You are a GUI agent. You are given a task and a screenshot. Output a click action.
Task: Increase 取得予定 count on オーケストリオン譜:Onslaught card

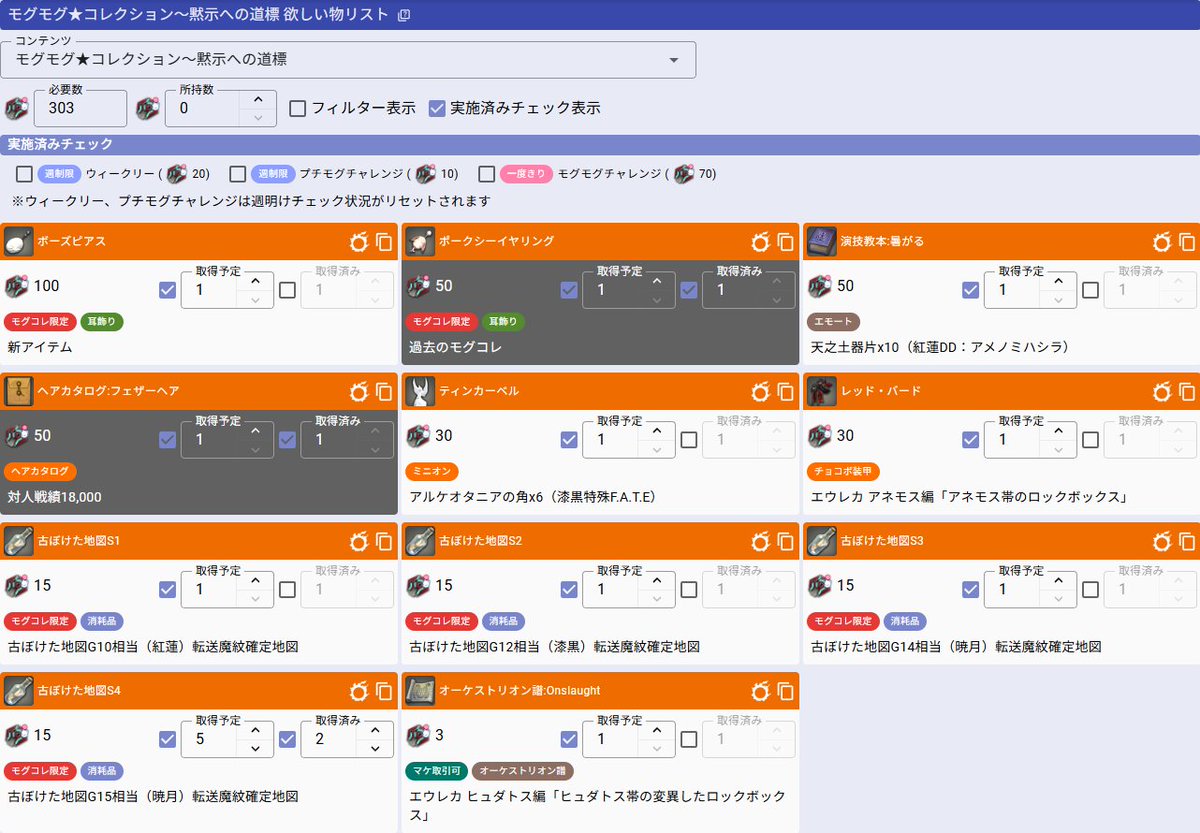pos(656,730)
